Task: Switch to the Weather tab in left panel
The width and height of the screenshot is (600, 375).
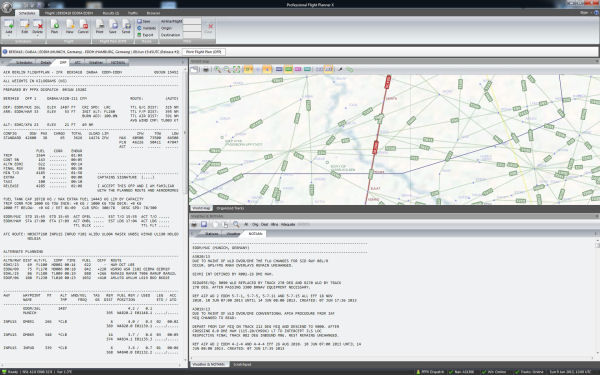Action: (x=96, y=62)
